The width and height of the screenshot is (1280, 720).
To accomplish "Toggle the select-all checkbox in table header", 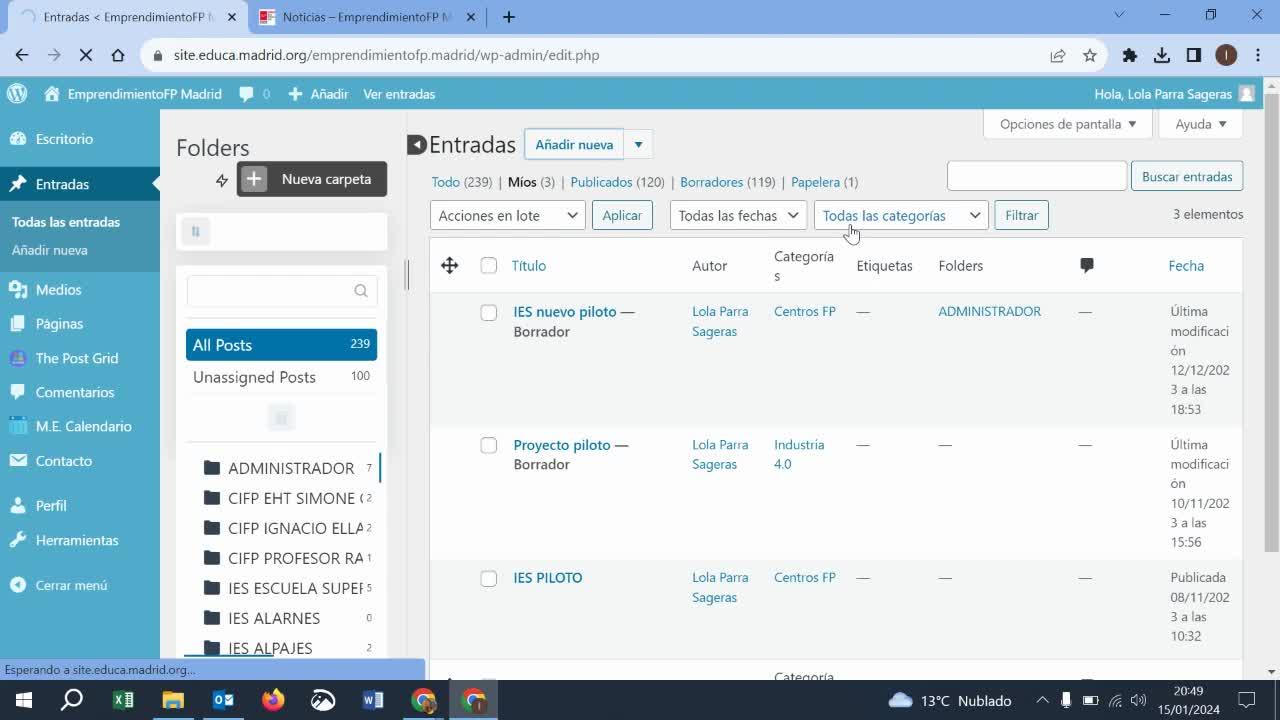I will click(488, 265).
